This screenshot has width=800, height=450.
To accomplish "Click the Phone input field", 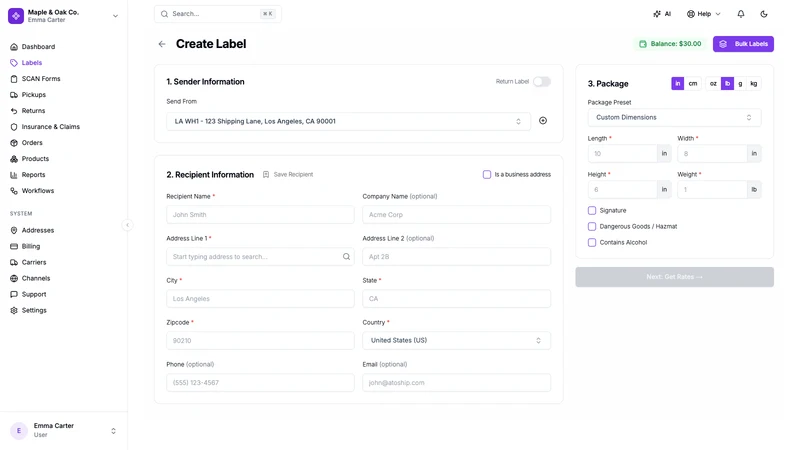I will coord(260,383).
